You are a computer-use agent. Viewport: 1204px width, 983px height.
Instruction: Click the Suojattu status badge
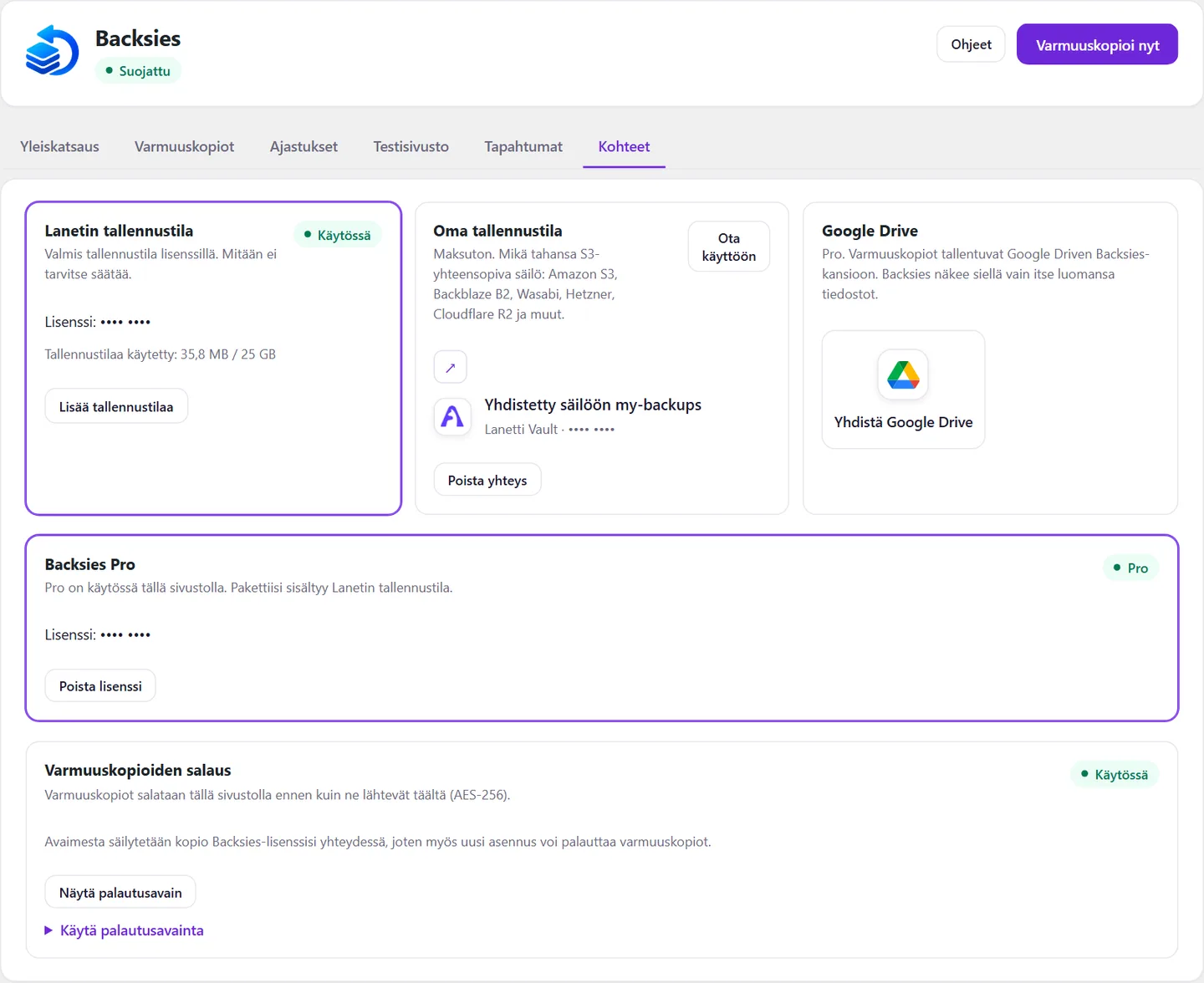pos(138,71)
